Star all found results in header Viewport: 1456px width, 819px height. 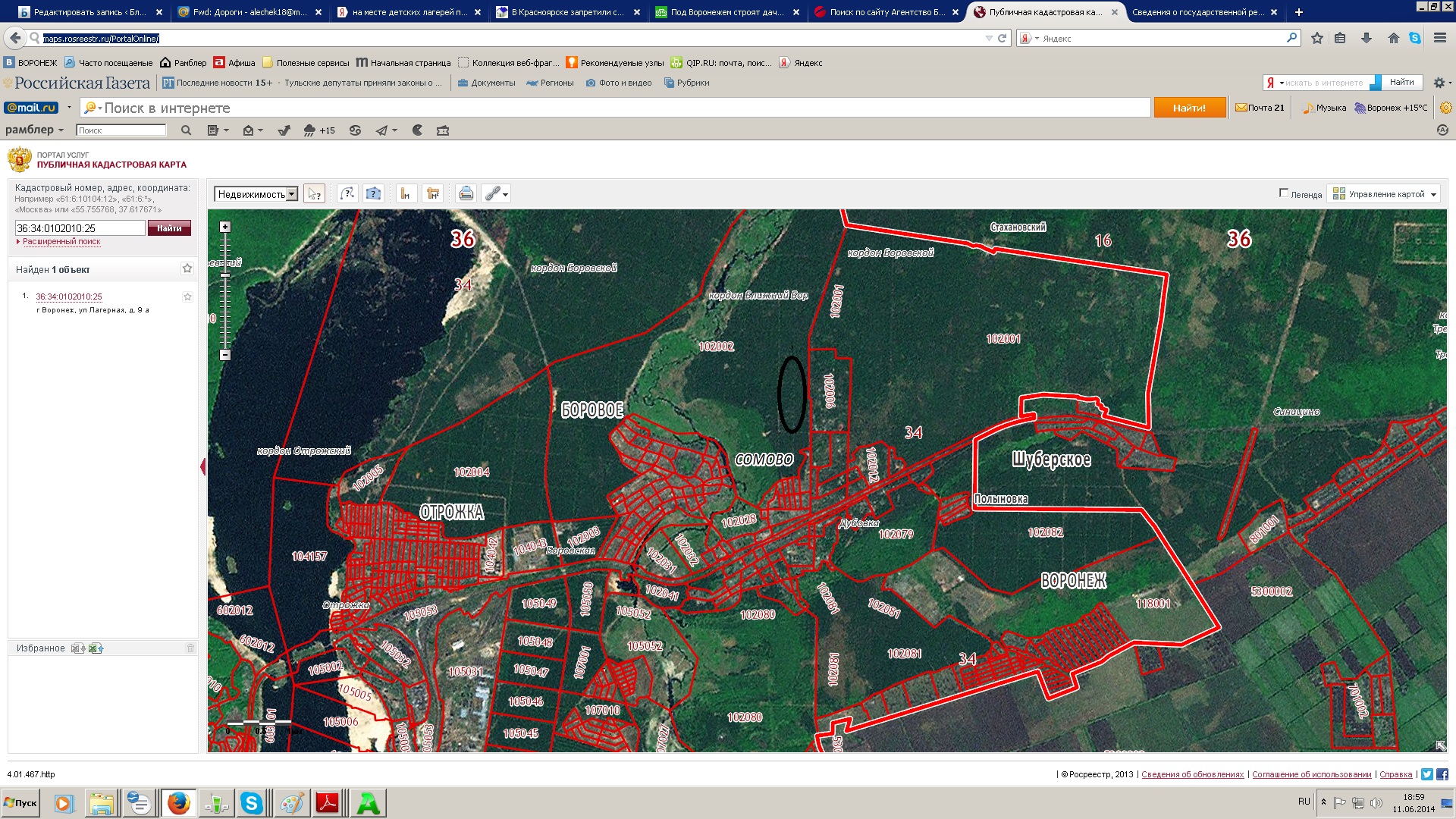(x=187, y=268)
